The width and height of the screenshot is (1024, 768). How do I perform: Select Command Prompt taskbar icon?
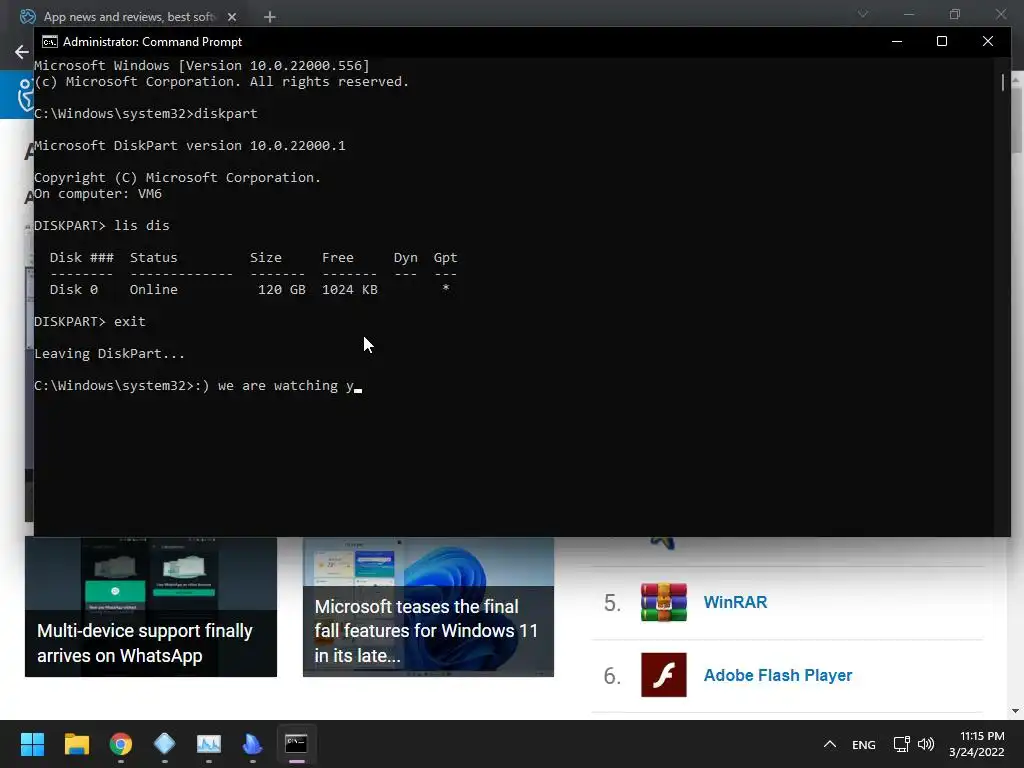pyautogui.click(x=296, y=744)
